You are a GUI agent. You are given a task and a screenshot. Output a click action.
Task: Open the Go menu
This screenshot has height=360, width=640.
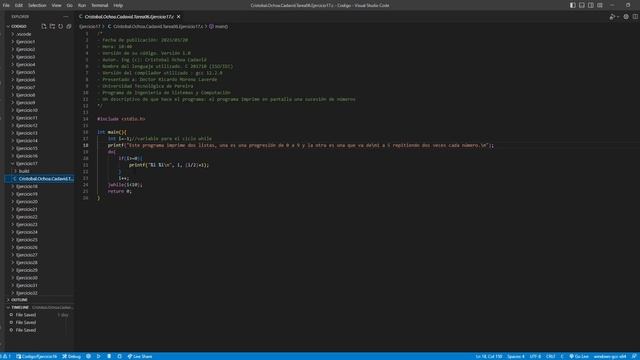(x=69, y=5)
